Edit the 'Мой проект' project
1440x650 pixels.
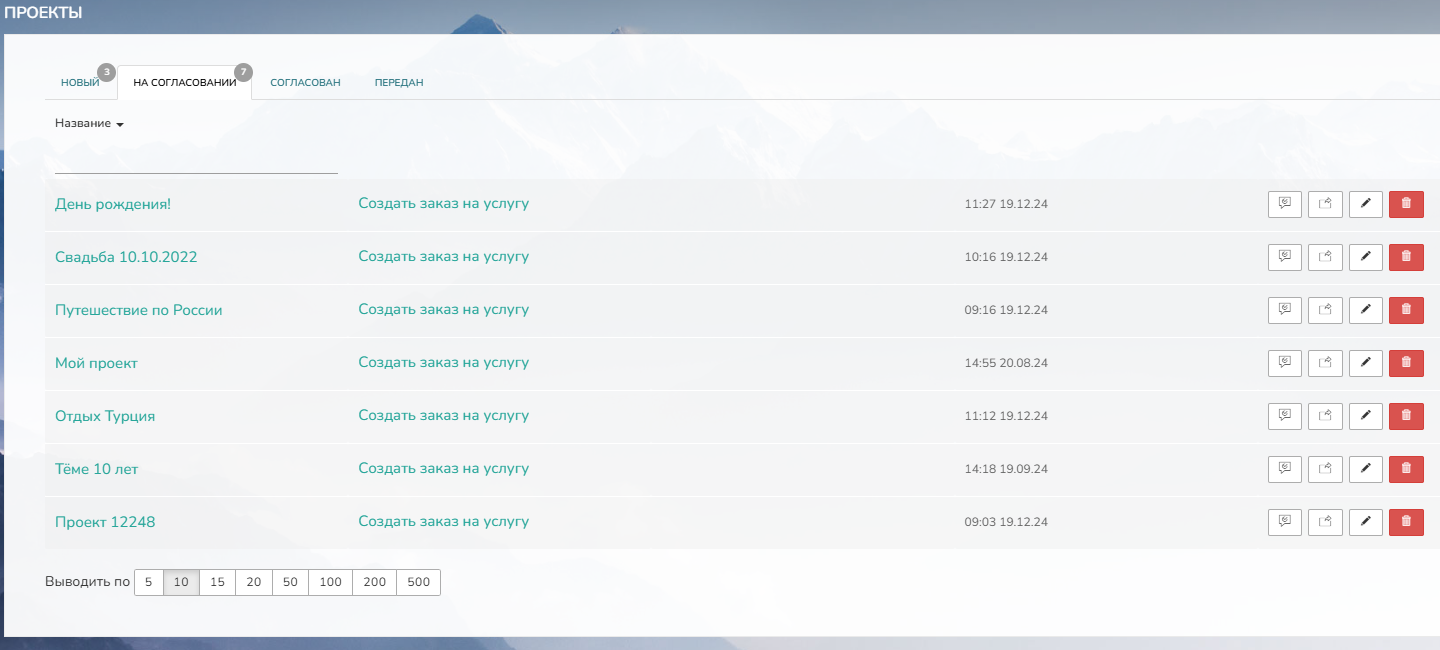click(1365, 363)
